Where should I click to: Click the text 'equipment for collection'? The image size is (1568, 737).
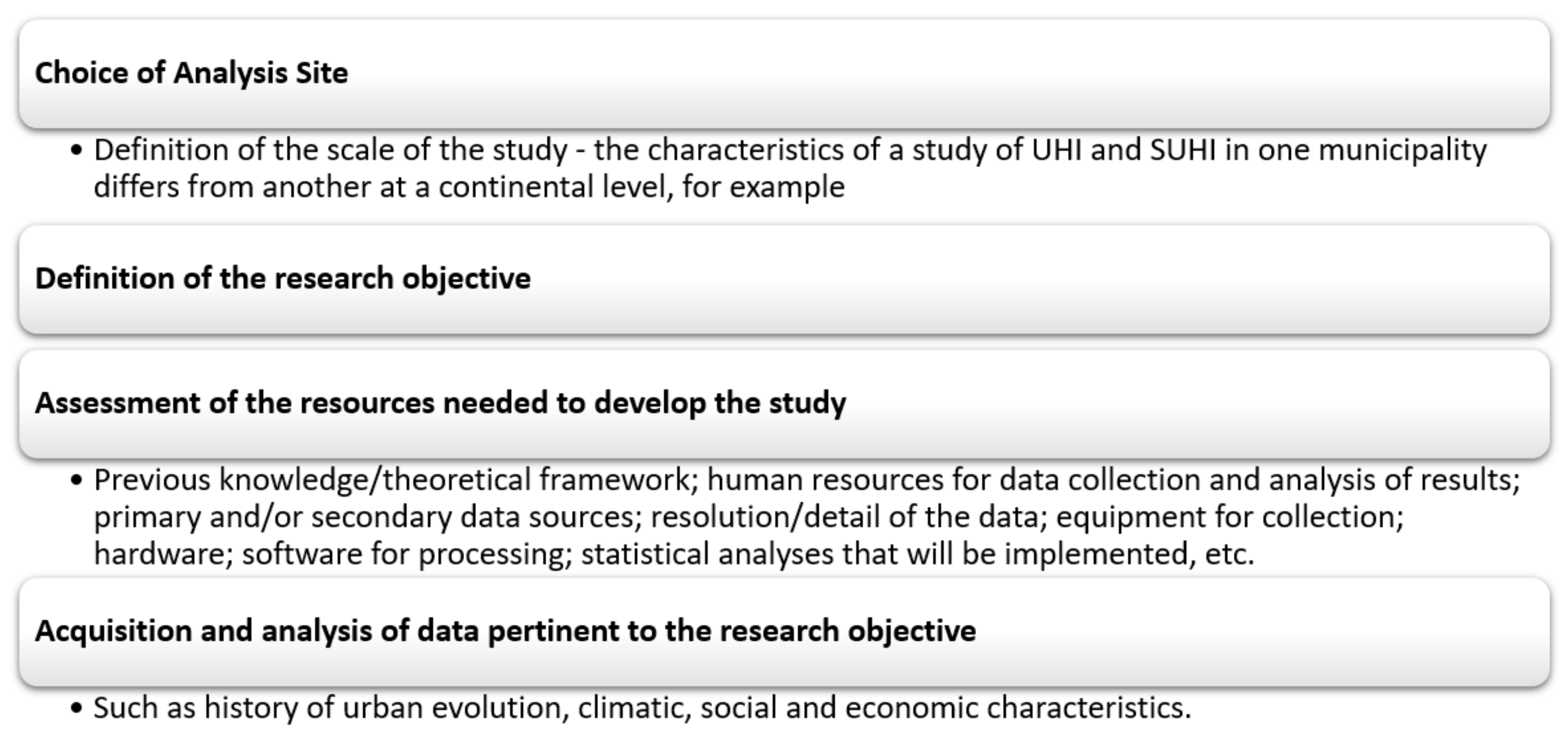1230,517
